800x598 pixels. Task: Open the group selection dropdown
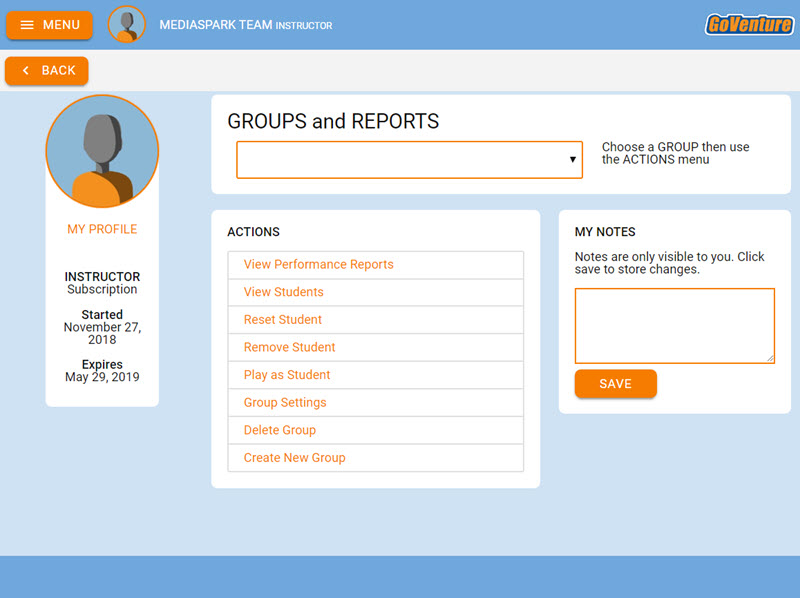pos(409,160)
